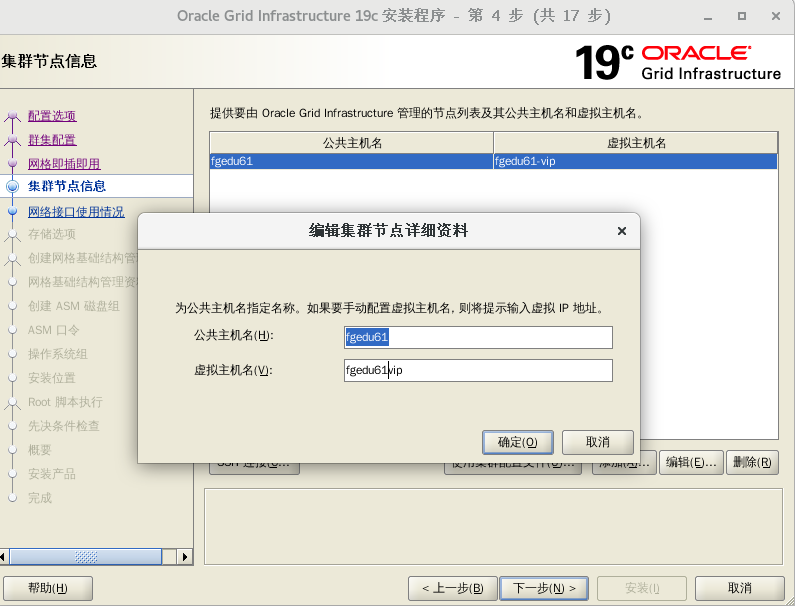Click the 公共主机名 column header

point(352,143)
